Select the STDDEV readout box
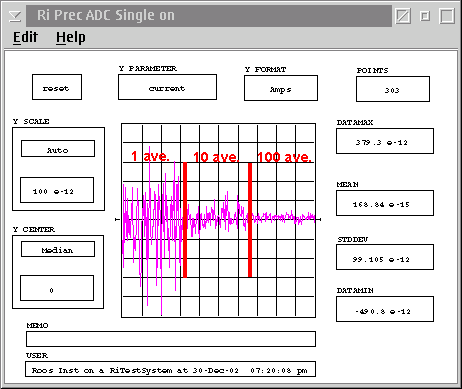462x389 pixels. click(385, 257)
